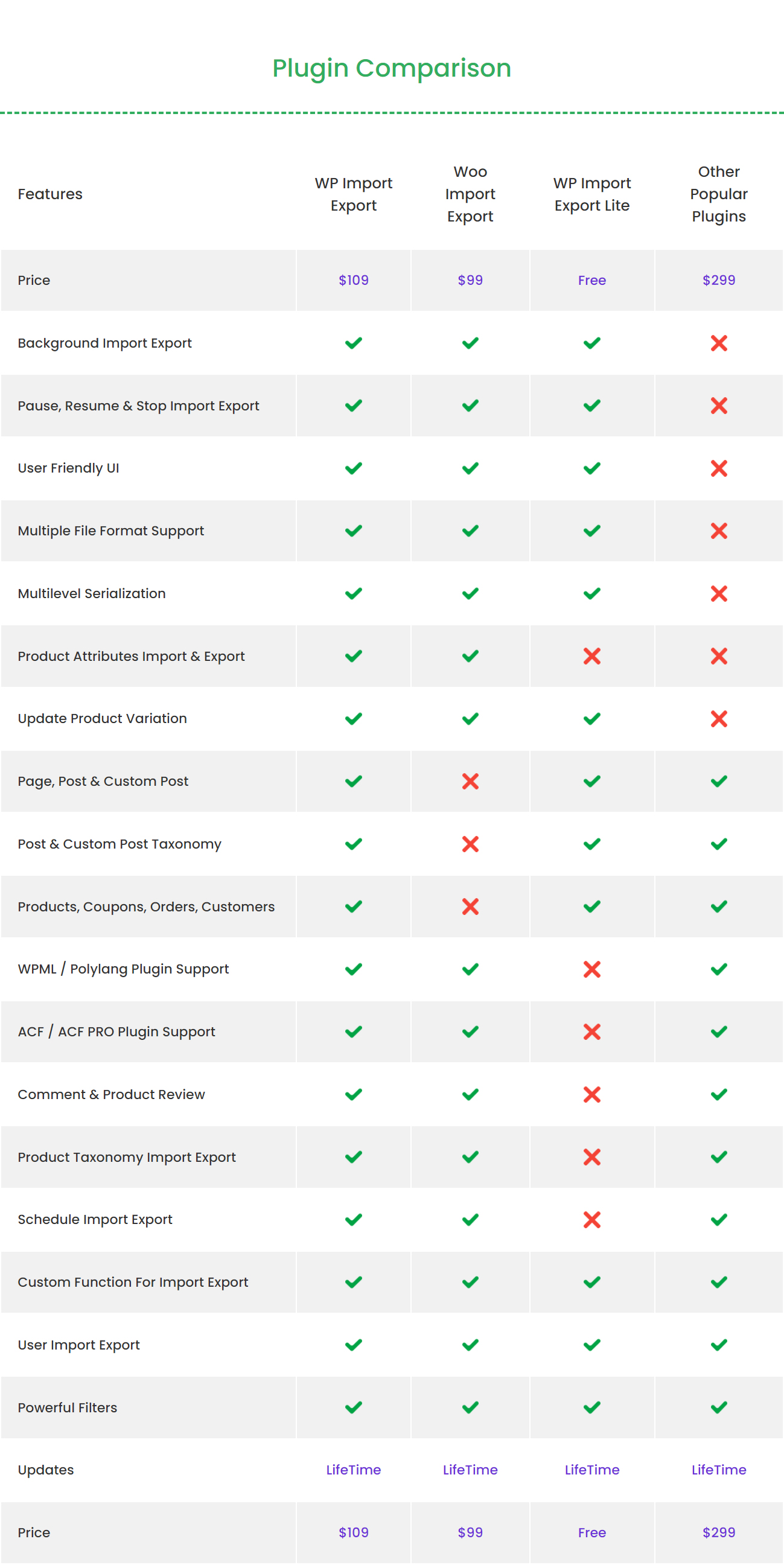
Task: Click the $109 price at top of table
Action: click(353, 280)
